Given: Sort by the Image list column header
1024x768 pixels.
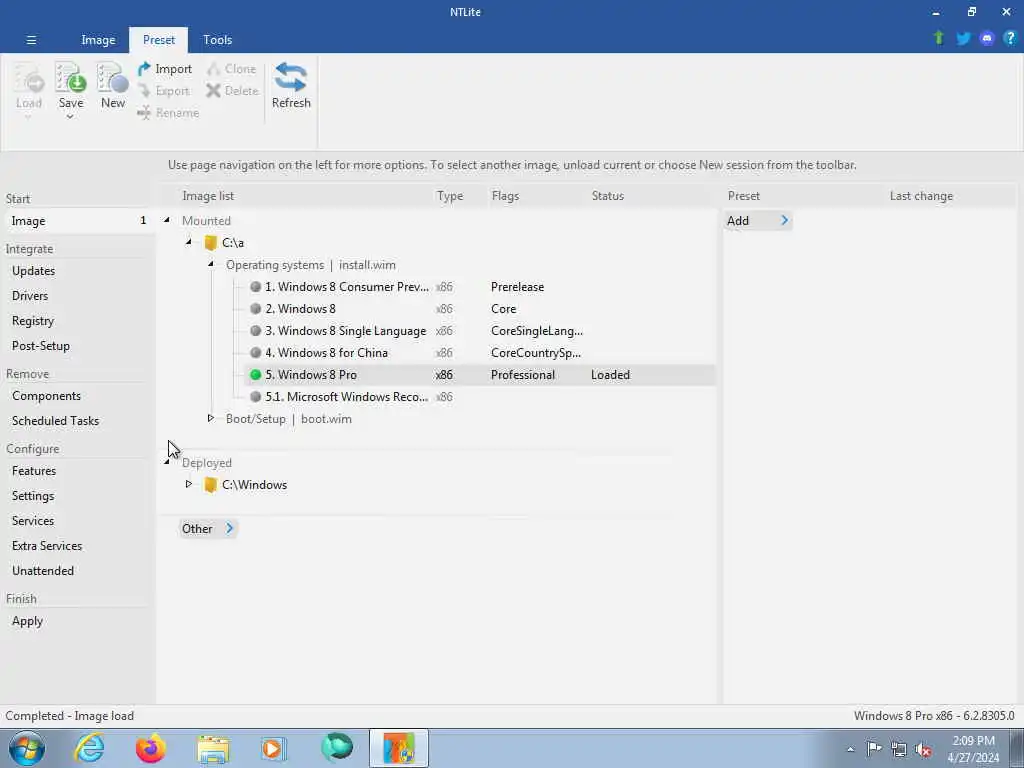Looking at the screenshot, I should (208, 196).
